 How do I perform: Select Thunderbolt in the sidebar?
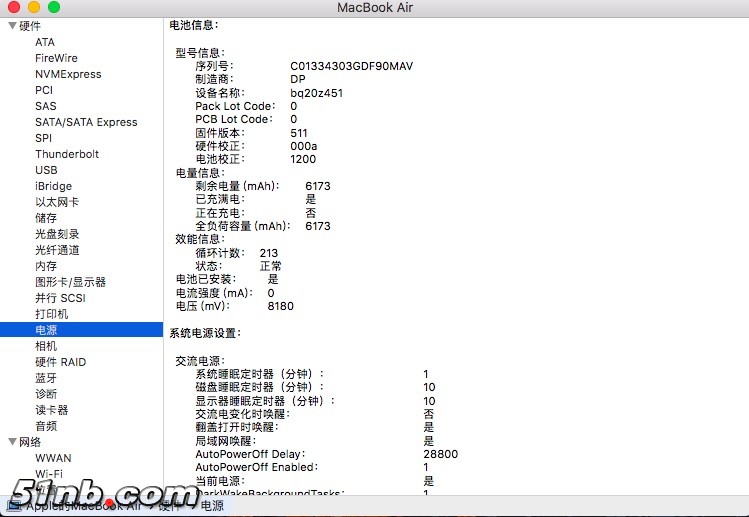67,154
